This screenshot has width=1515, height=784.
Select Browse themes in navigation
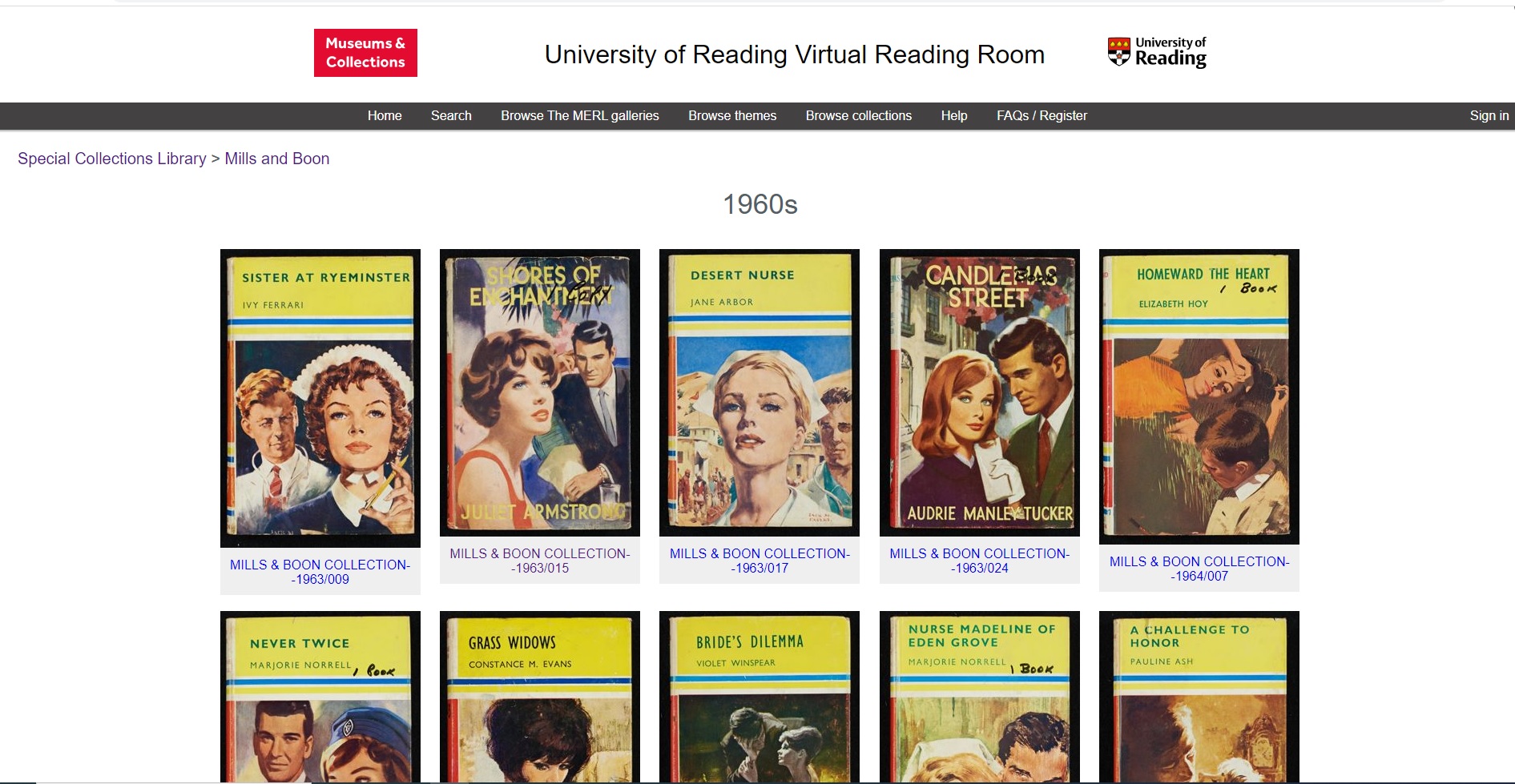(732, 115)
